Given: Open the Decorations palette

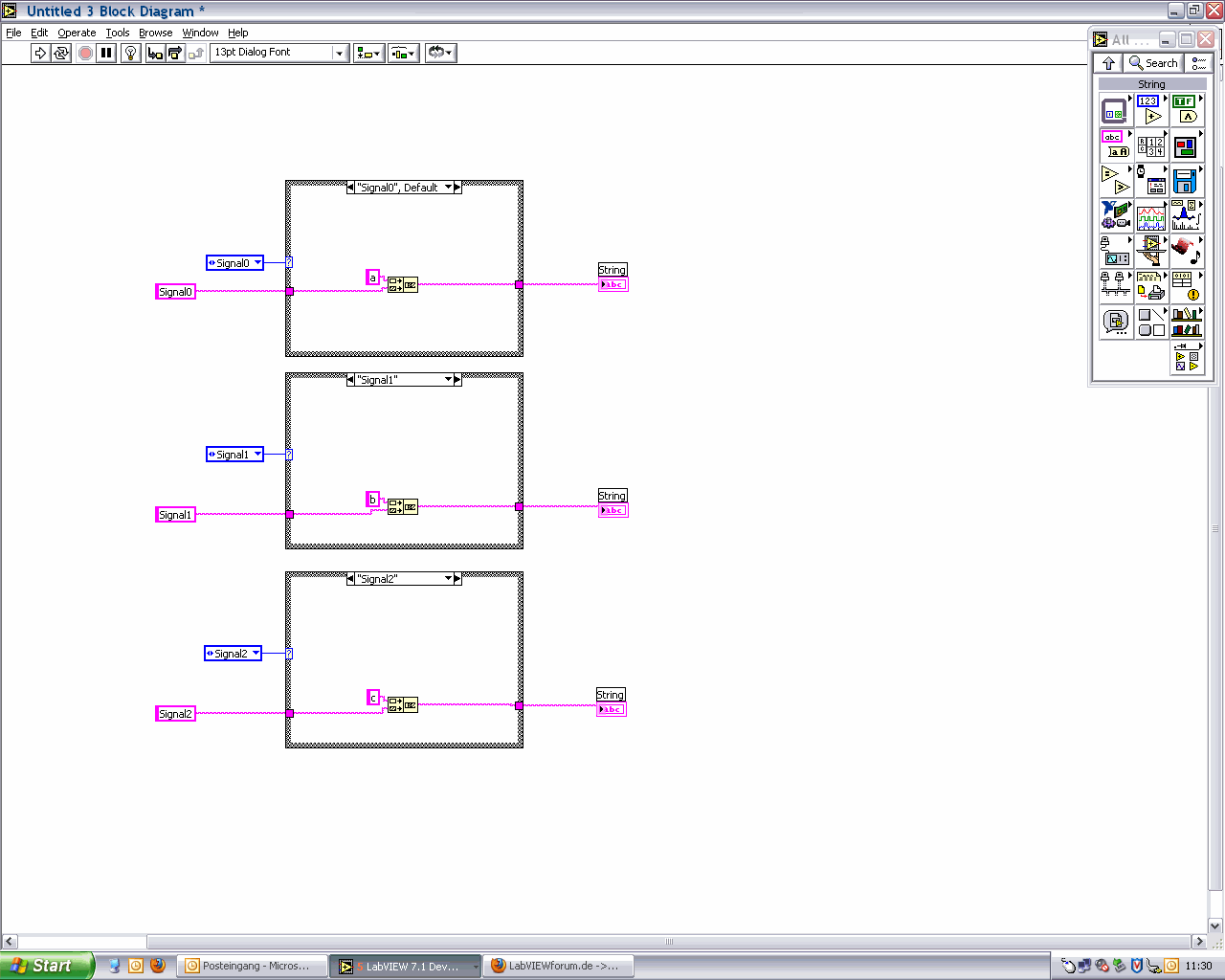Looking at the screenshot, I should (x=1150, y=322).
